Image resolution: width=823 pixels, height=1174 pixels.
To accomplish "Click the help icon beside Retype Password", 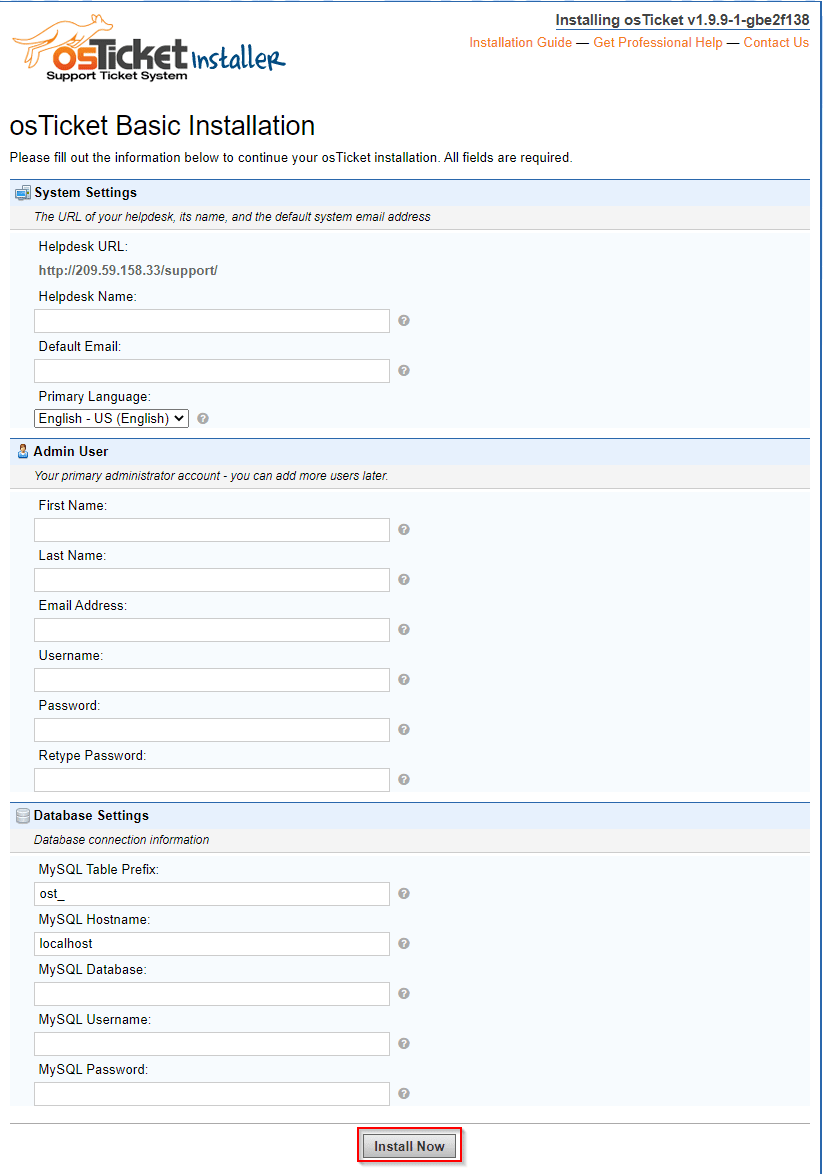I will [x=403, y=779].
